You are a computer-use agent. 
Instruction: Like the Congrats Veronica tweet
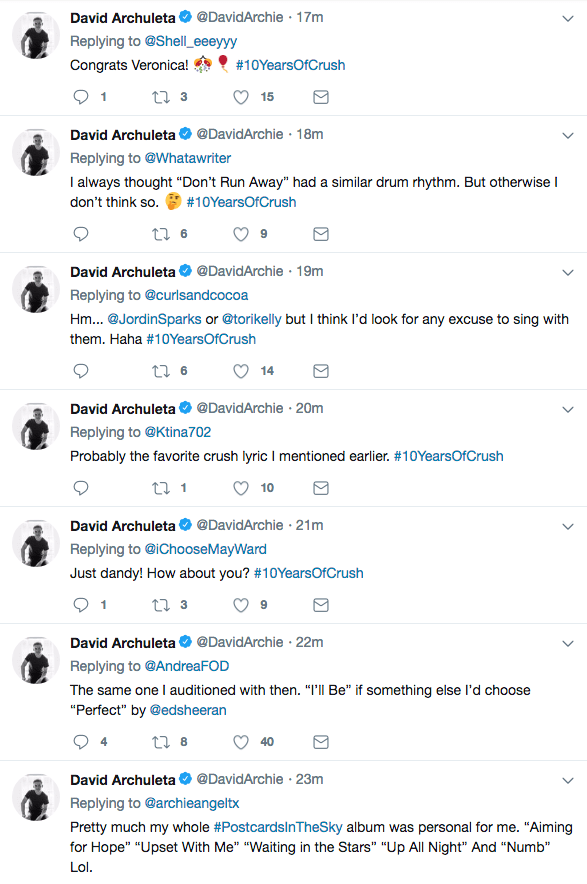pyautogui.click(x=240, y=97)
